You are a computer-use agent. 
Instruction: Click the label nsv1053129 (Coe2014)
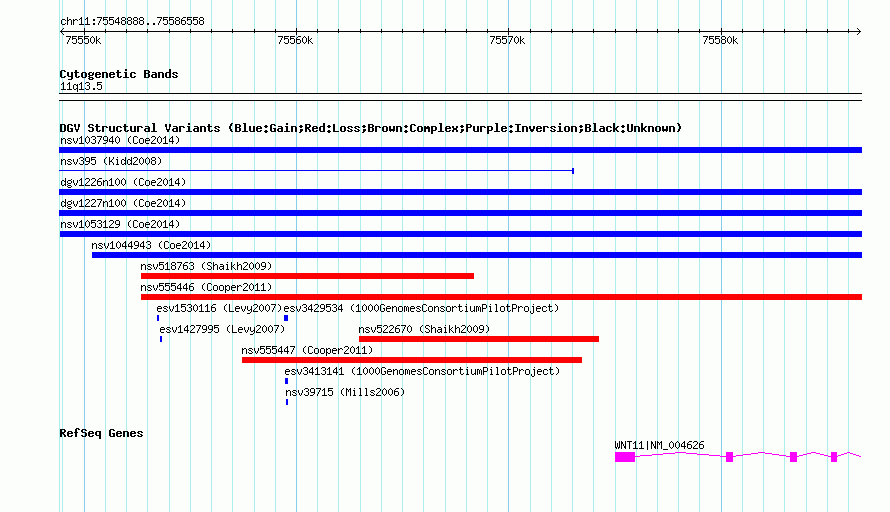tap(120, 224)
